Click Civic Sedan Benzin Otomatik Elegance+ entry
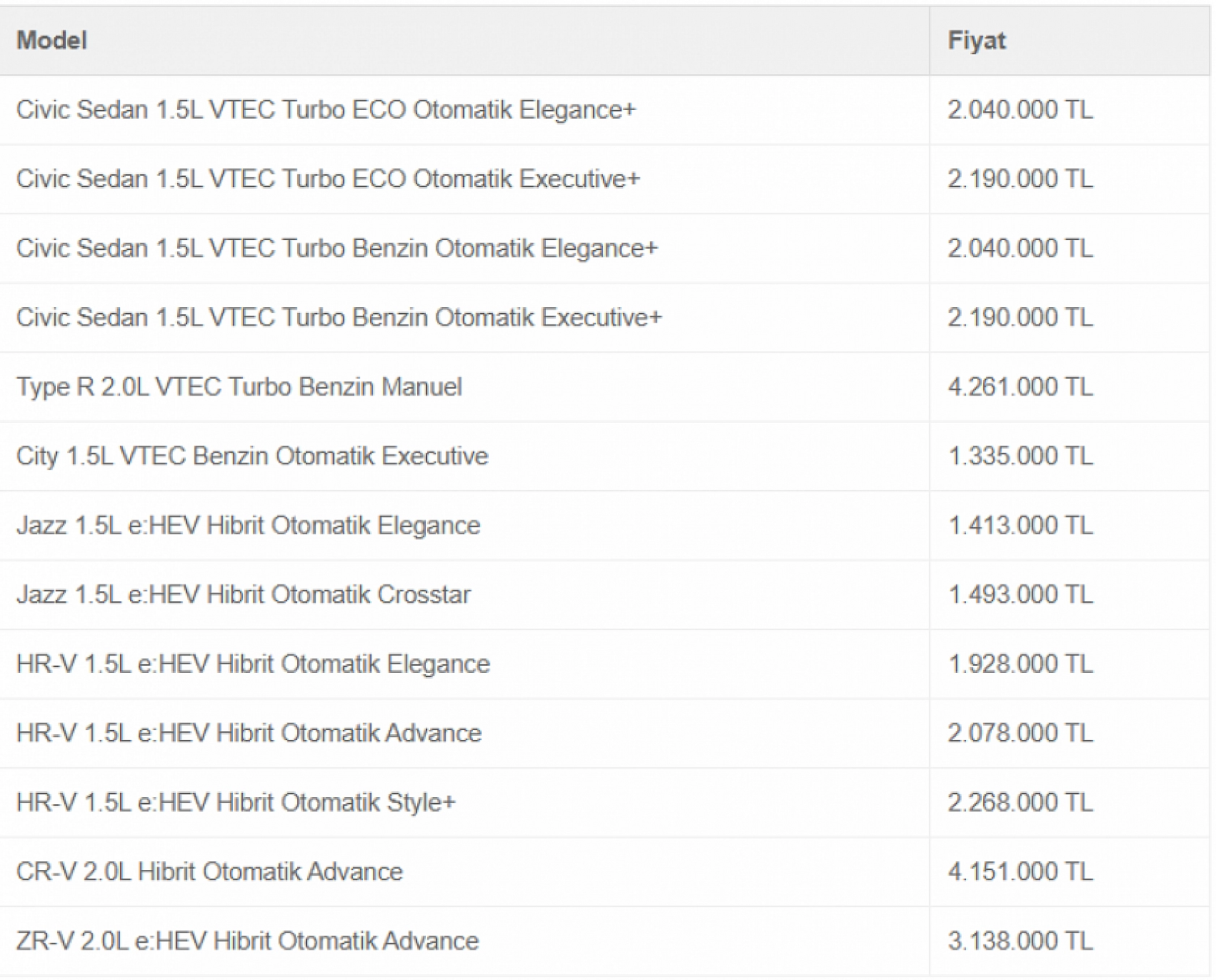The width and height of the screenshot is (1216, 980). 337,249
